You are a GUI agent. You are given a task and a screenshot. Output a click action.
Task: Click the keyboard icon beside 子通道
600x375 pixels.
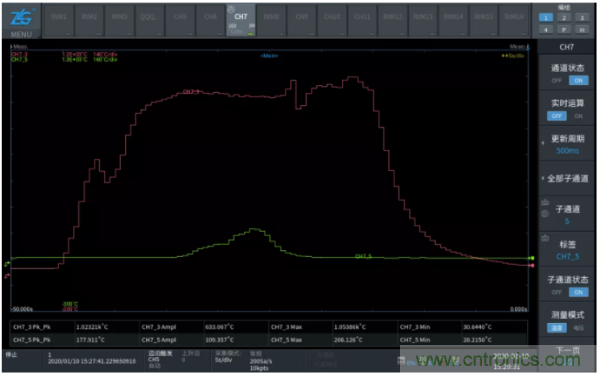click(545, 202)
